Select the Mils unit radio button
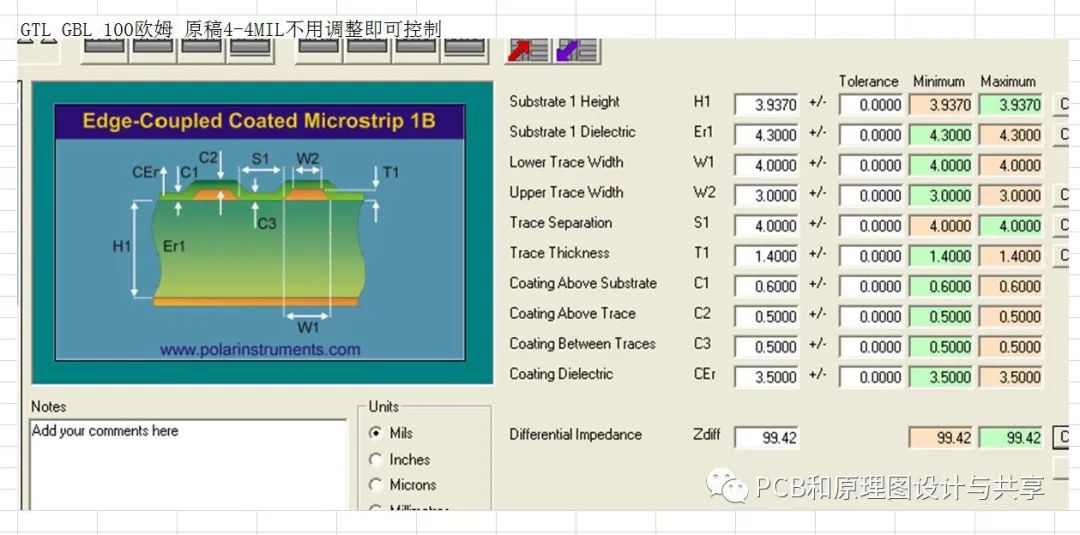This screenshot has height=535, width=1080. pyautogui.click(x=376, y=433)
